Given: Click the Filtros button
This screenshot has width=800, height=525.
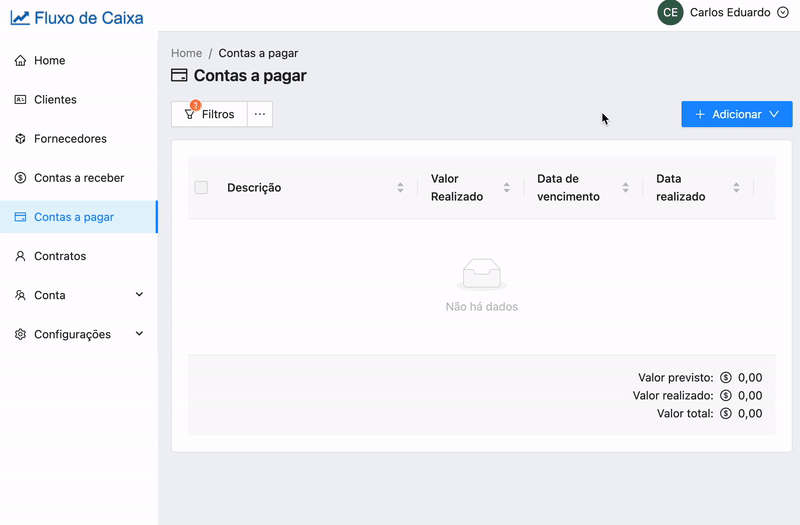Looking at the screenshot, I should (209, 114).
